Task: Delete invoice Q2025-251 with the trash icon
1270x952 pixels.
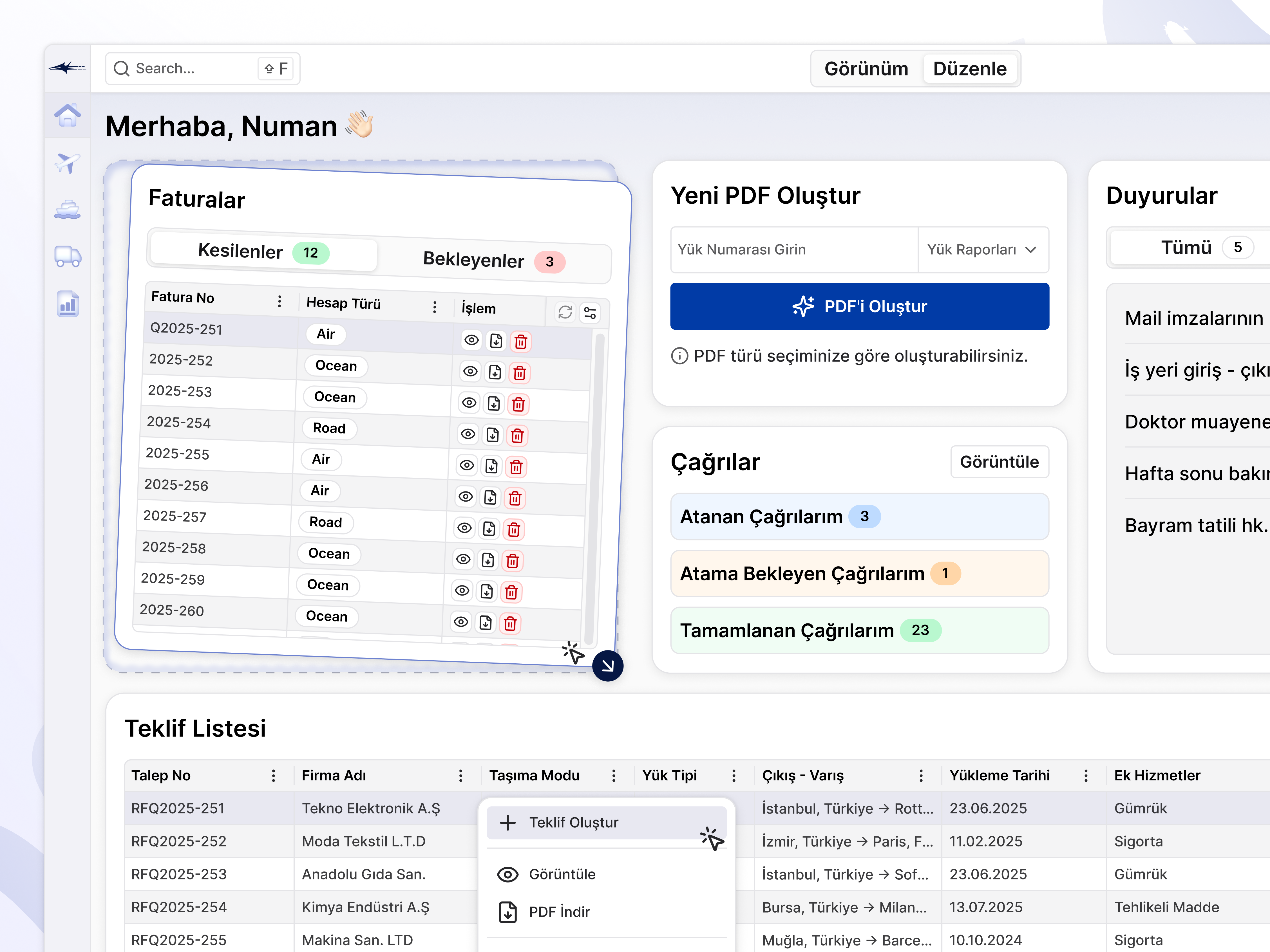Action: (521, 342)
